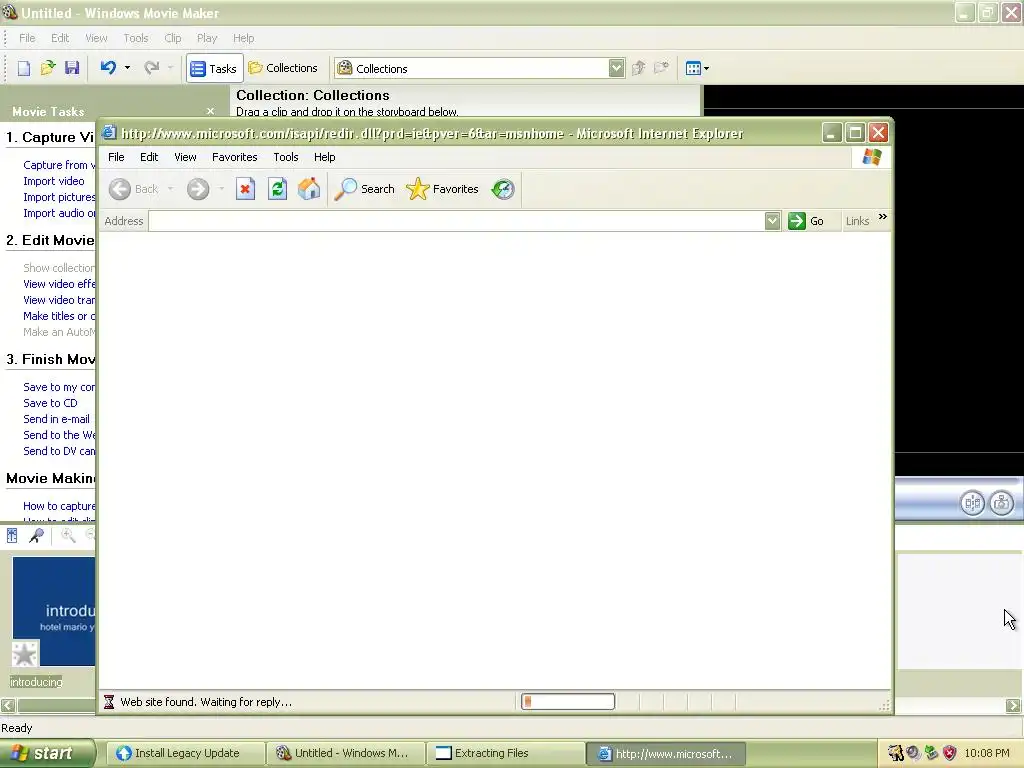This screenshot has height=768, width=1024.
Task: Click the Save to CD link
Action: [x=50, y=403]
